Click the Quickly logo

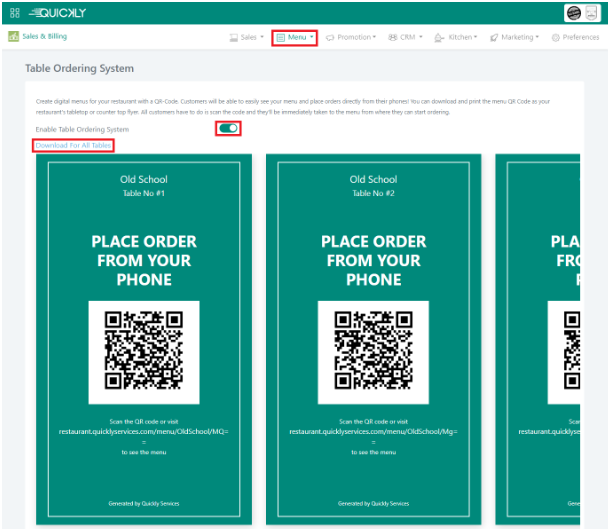pyautogui.click(x=61, y=13)
